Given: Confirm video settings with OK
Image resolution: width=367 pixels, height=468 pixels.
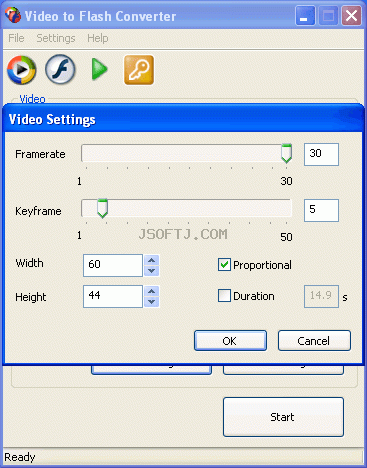Looking at the screenshot, I should coord(230,341).
